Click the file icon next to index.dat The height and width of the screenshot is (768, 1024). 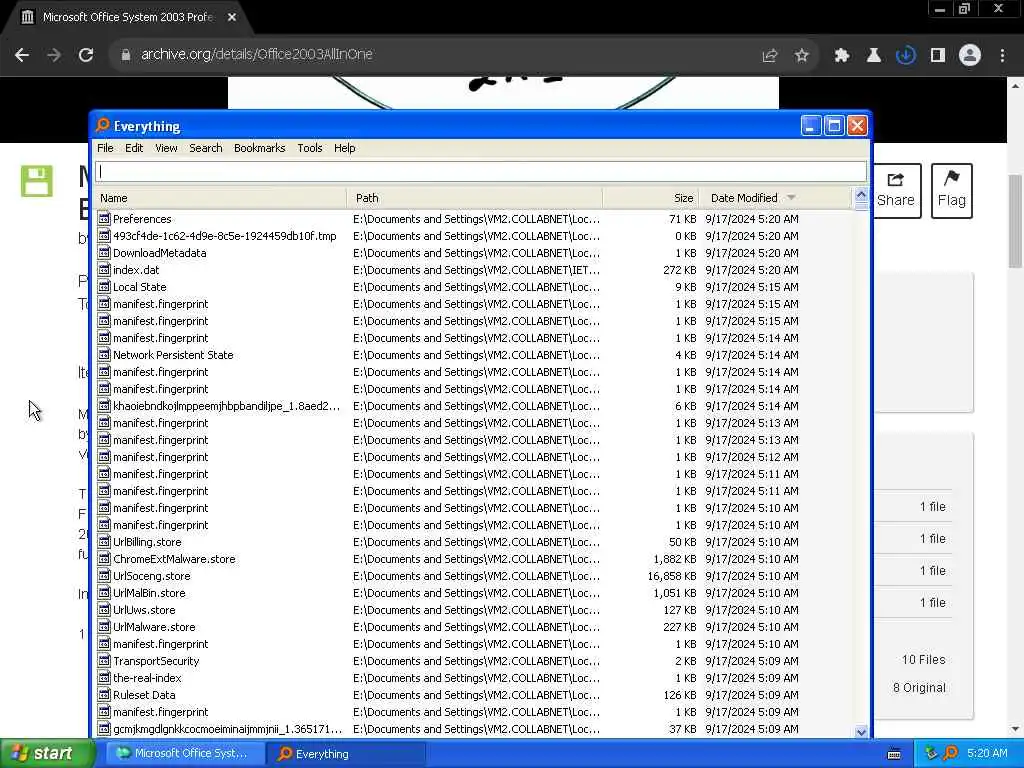tap(104, 269)
